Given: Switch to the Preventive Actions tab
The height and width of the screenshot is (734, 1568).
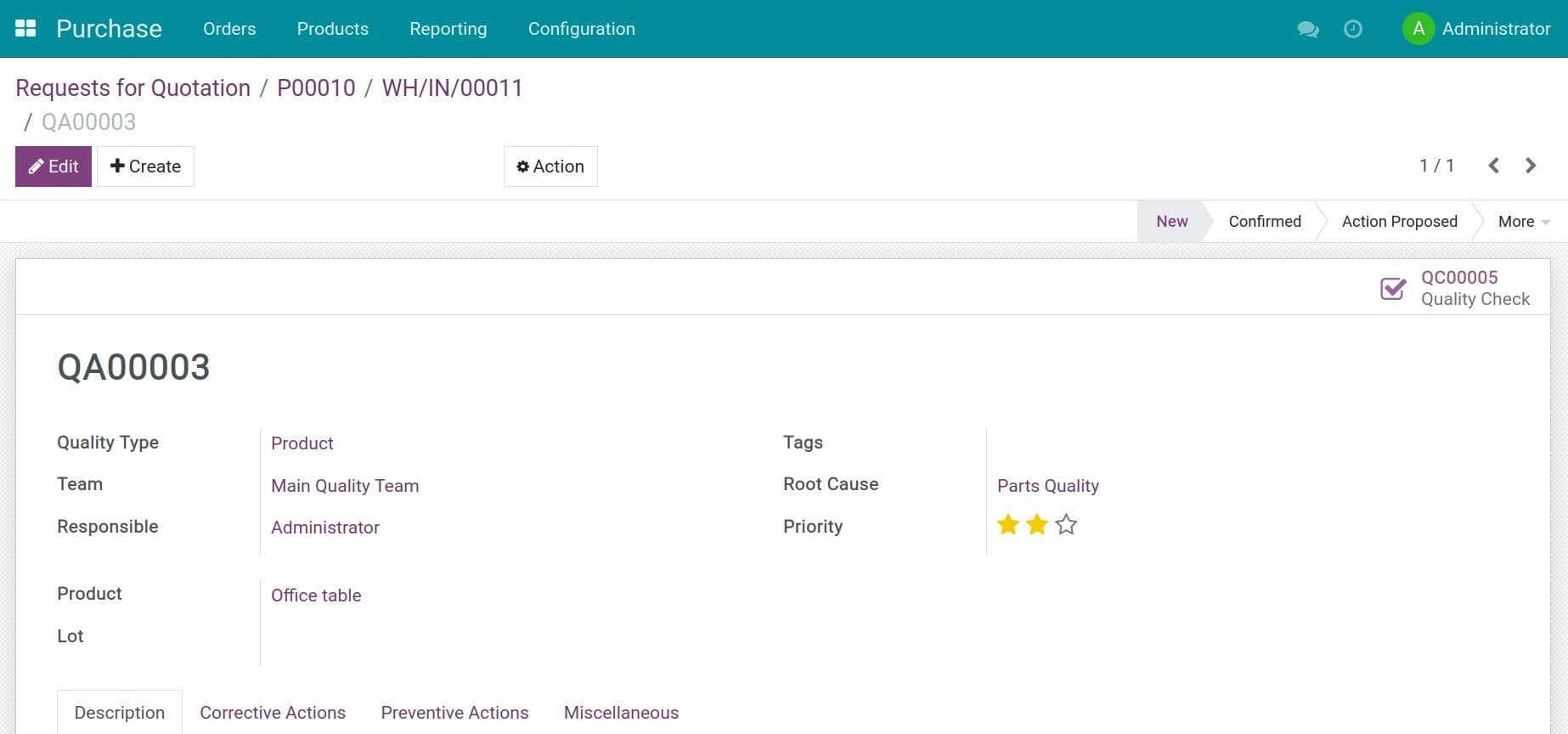Looking at the screenshot, I should point(454,713).
